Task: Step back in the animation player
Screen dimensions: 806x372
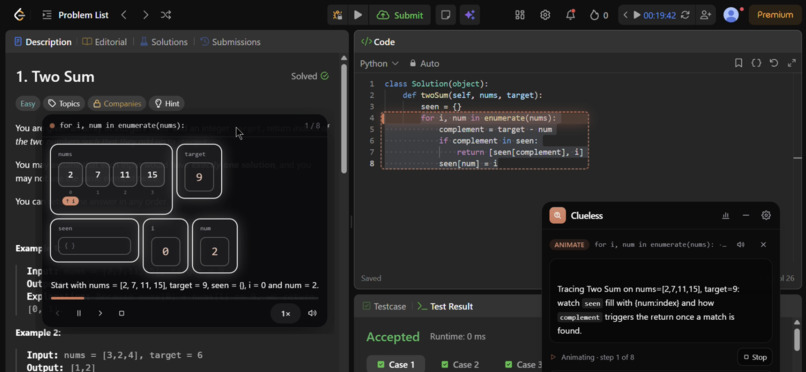Action: click(x=58, y=313)
